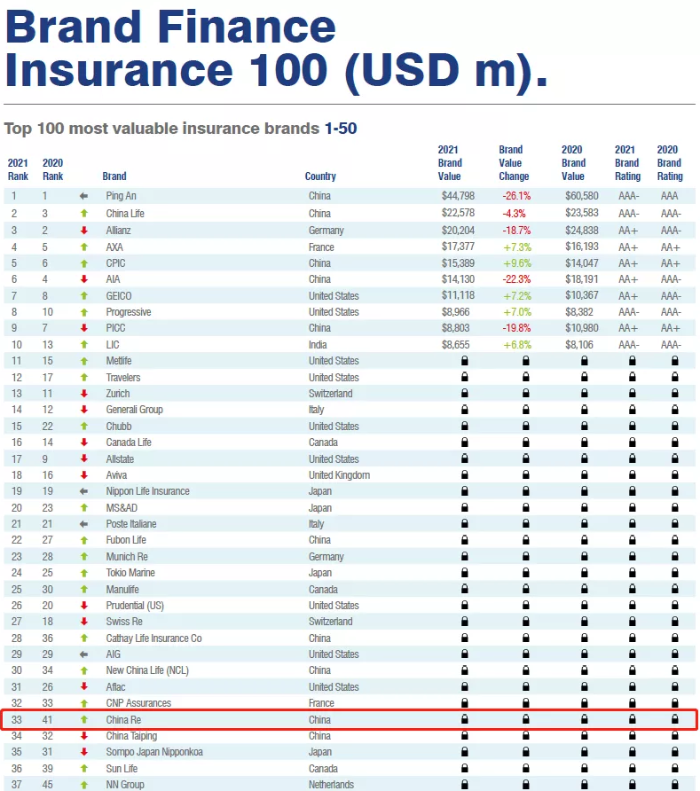The image size is (700, 791).
Task: Click the Brand Value Change column header
Action: coord(514,163)
